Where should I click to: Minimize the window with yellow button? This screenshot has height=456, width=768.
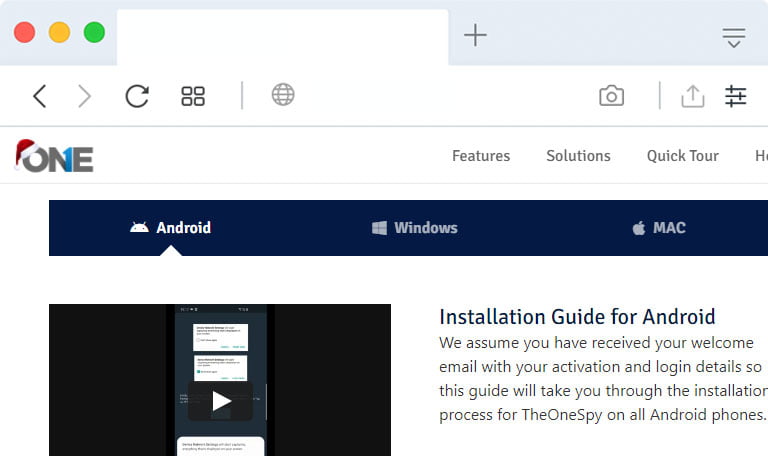(59, 32)
